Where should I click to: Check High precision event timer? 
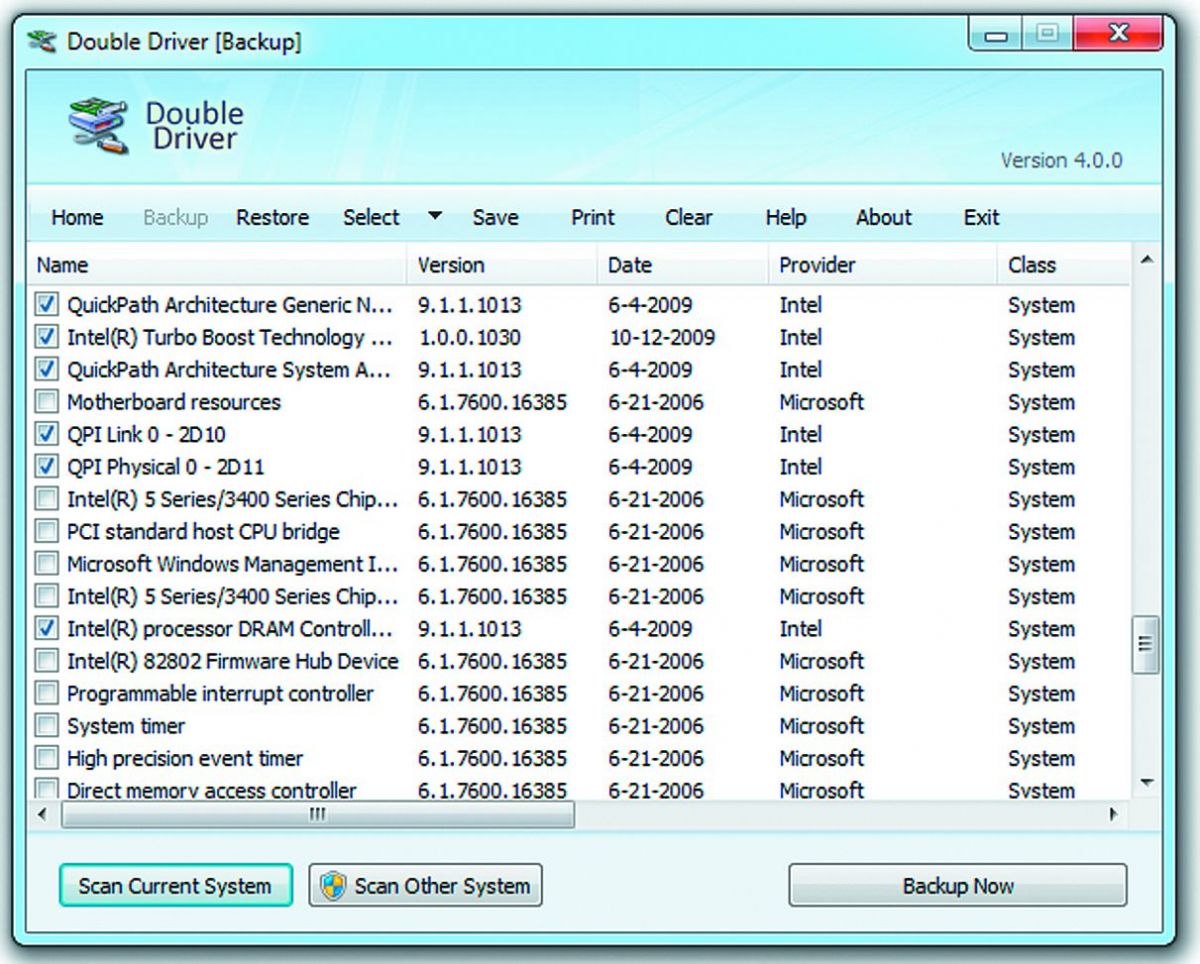(x=46, y=757)
